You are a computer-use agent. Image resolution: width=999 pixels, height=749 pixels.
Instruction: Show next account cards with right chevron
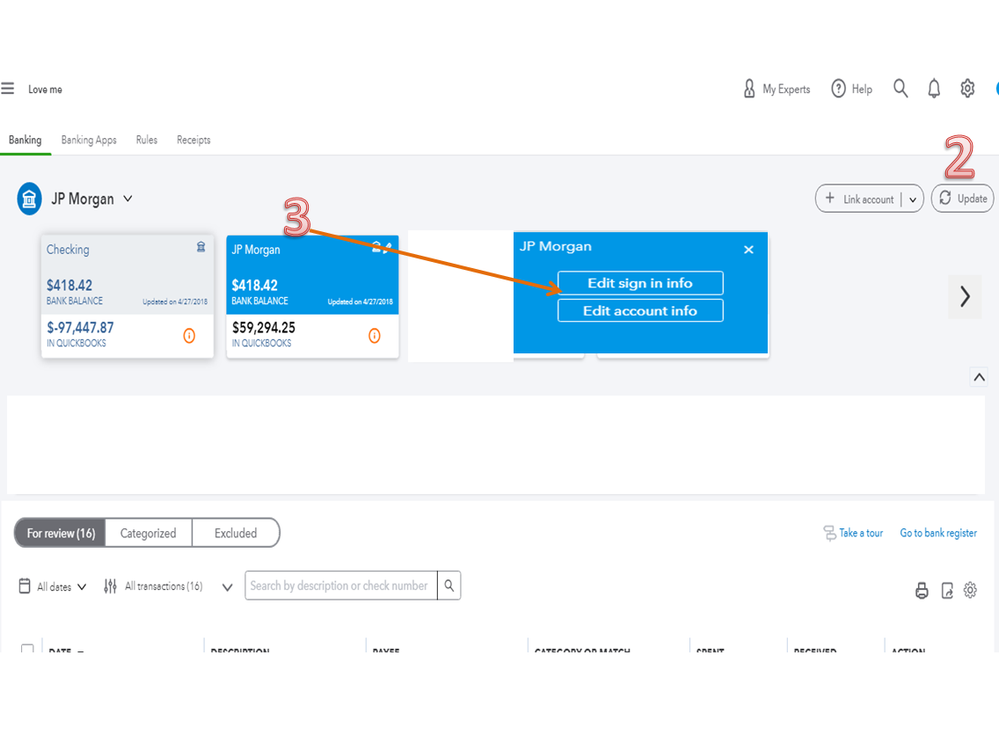[965, 296]
